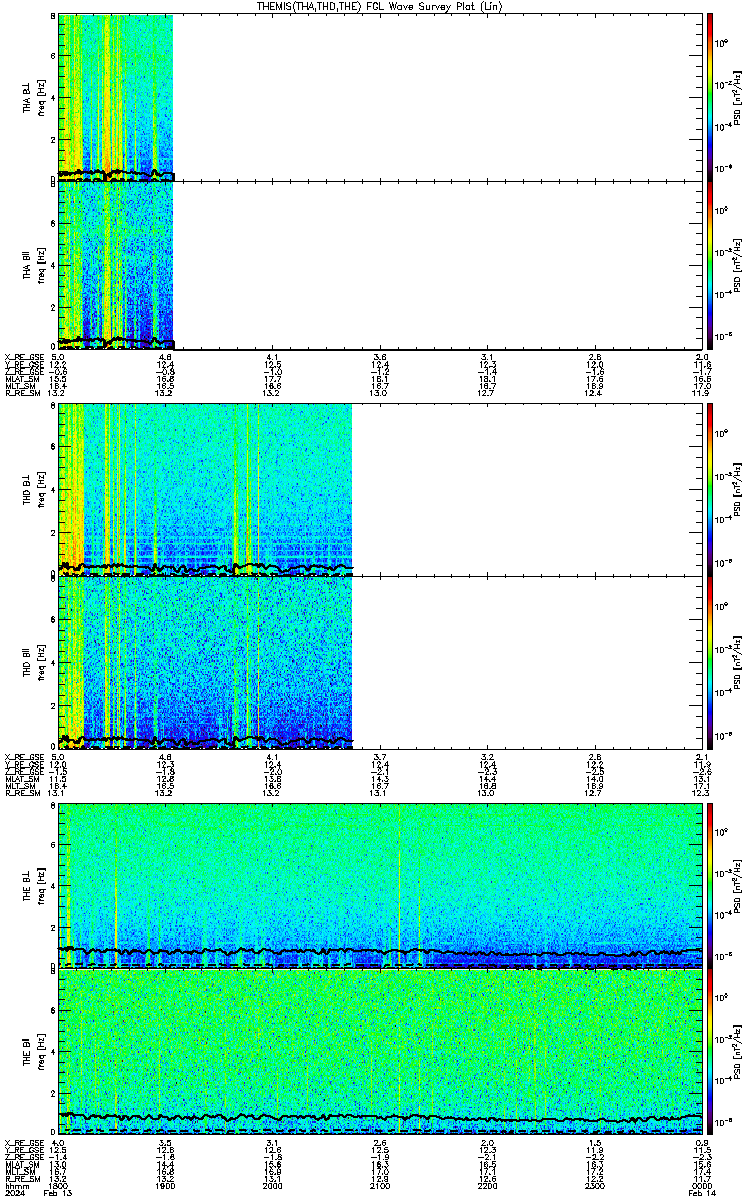Click the THE B-perpendicular freq [Hz] axis label
Image resolution: width=750 pixels, height=1200 pixels.
tap(40, 885)
